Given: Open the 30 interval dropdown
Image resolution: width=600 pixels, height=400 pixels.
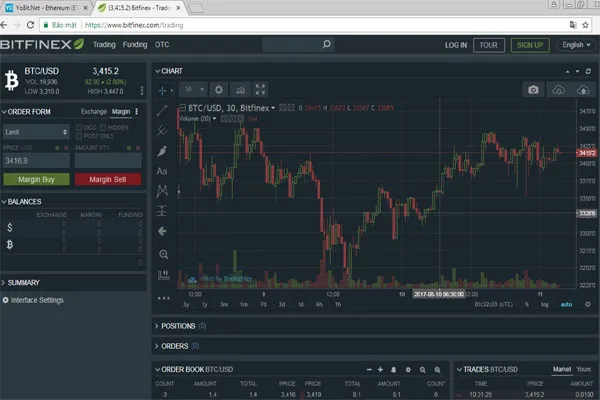Looking at the screenshot, I should (x=193, y=90).
